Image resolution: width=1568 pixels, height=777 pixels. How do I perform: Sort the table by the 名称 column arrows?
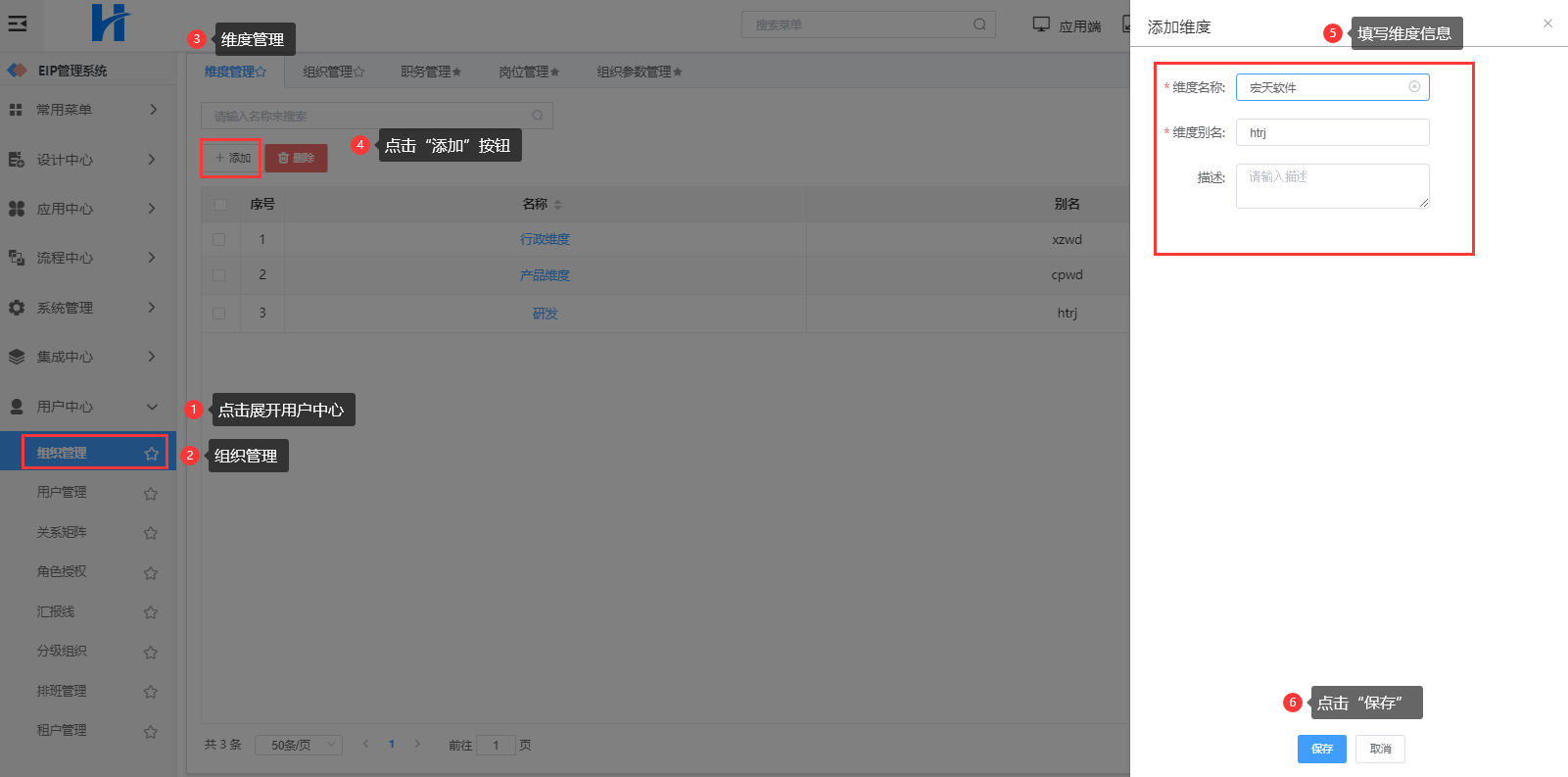[x=557, y=204]
